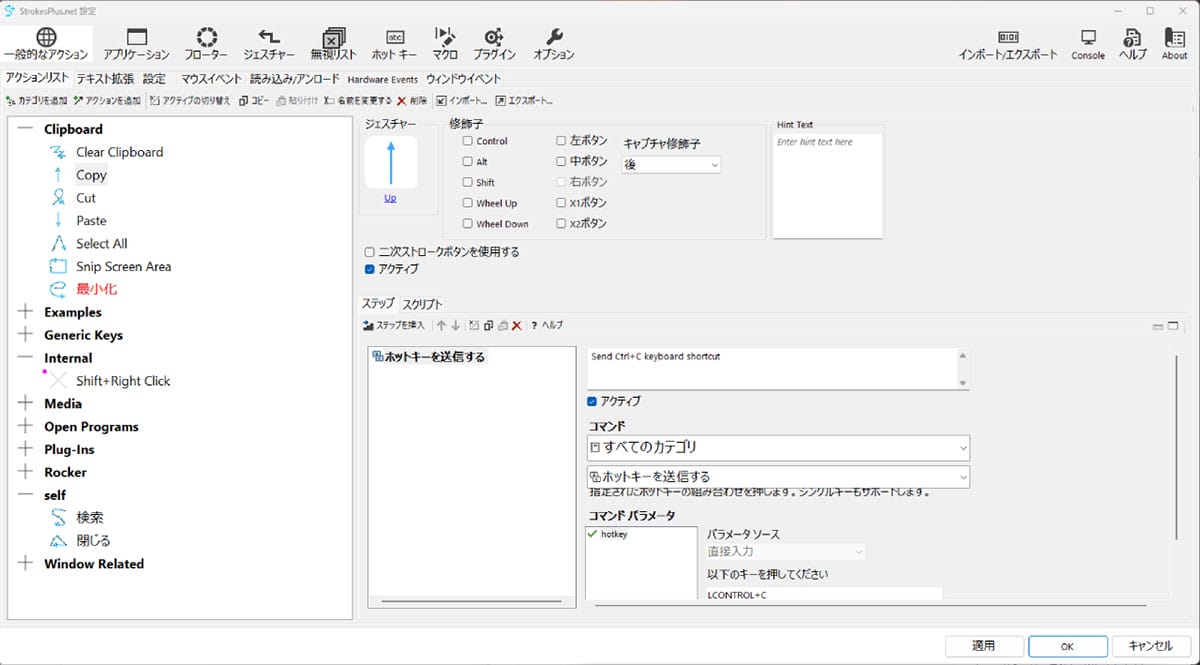Open the プラグイン section
This screenshot has height=665, width=1200.
(x=494, y=44)
